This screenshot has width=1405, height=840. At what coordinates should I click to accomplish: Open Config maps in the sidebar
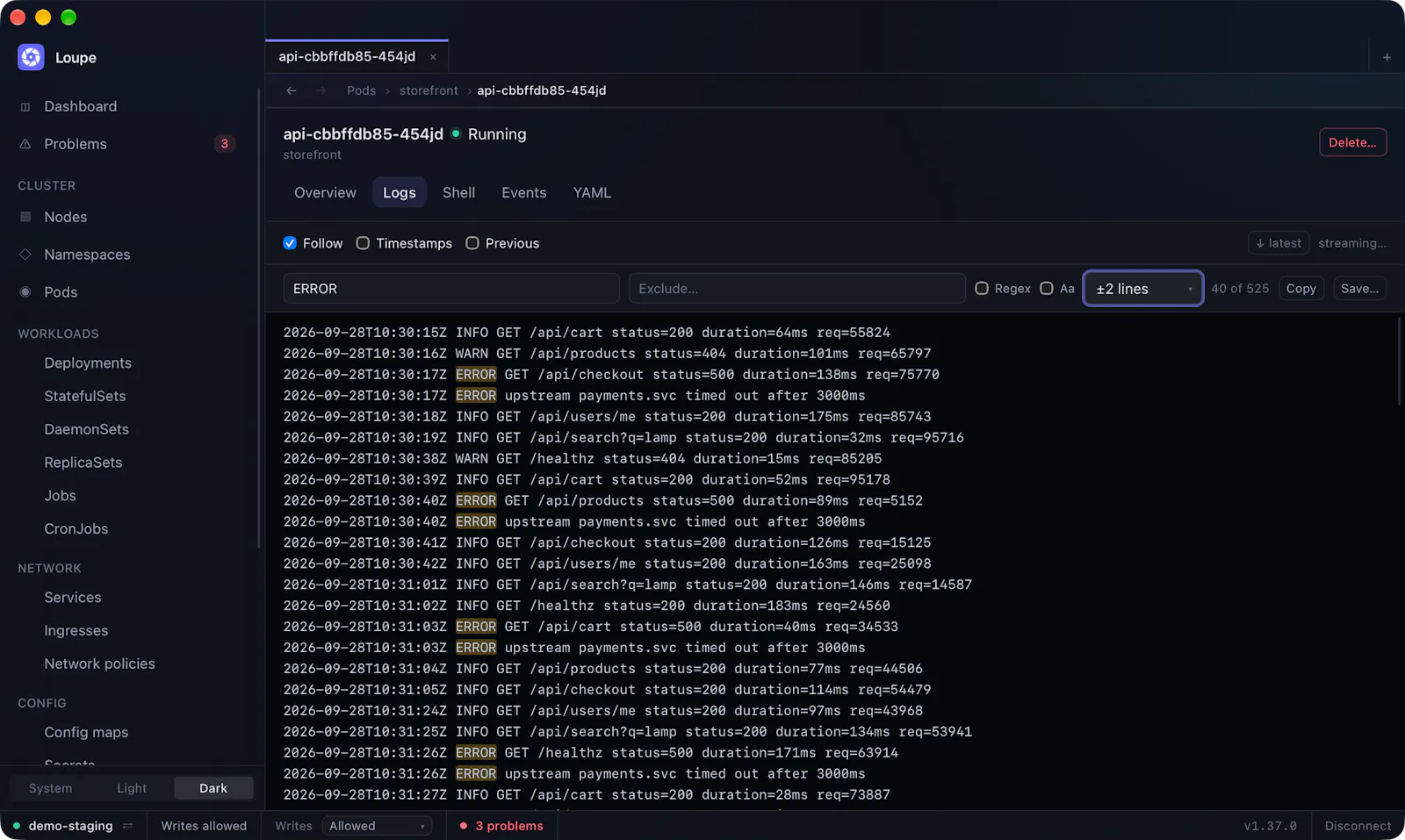coord(86,732)
